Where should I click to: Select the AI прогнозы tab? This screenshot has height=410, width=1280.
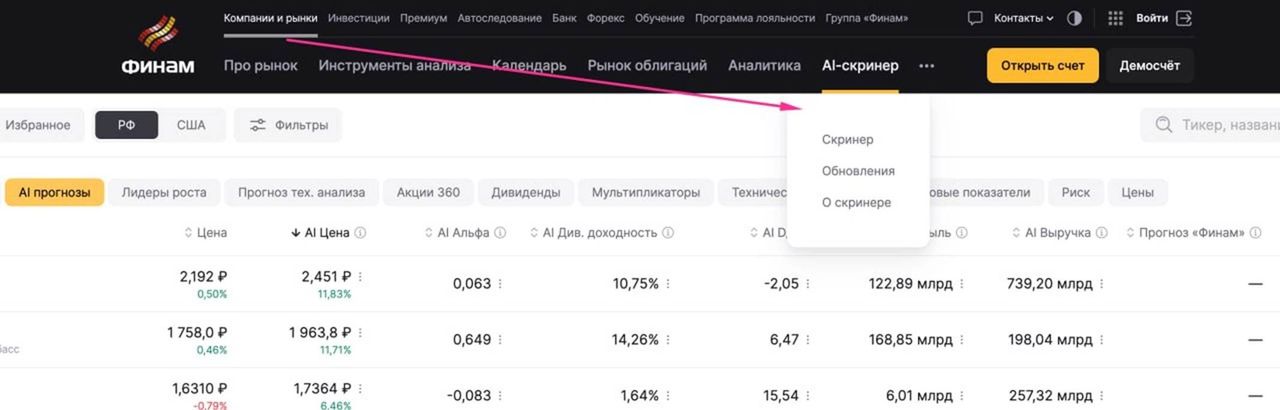(x=55, y=193)
